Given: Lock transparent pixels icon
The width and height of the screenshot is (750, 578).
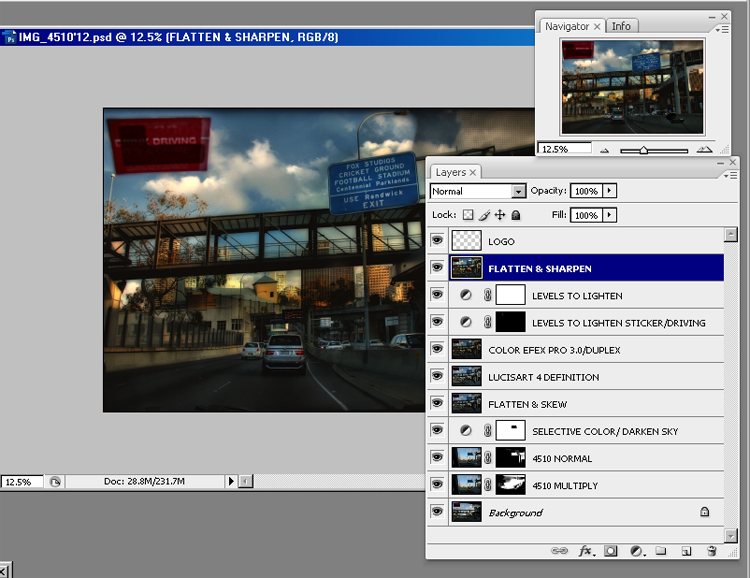Looking at the screenshot, I should 468,215.
